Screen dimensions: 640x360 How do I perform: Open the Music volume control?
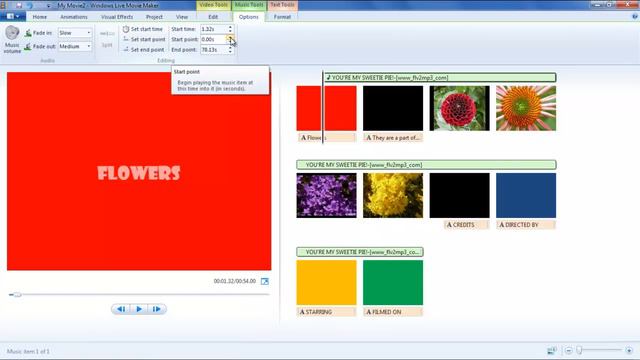(12, 39)
